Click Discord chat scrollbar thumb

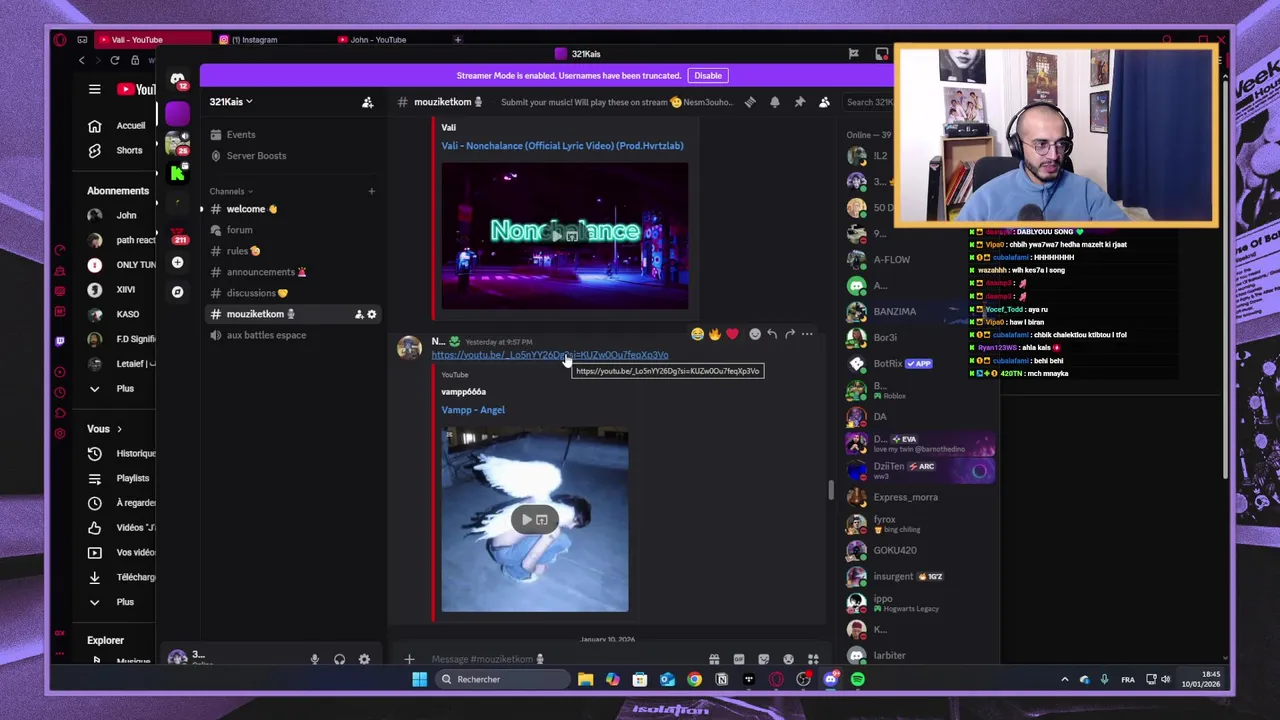tap(829, 490)
